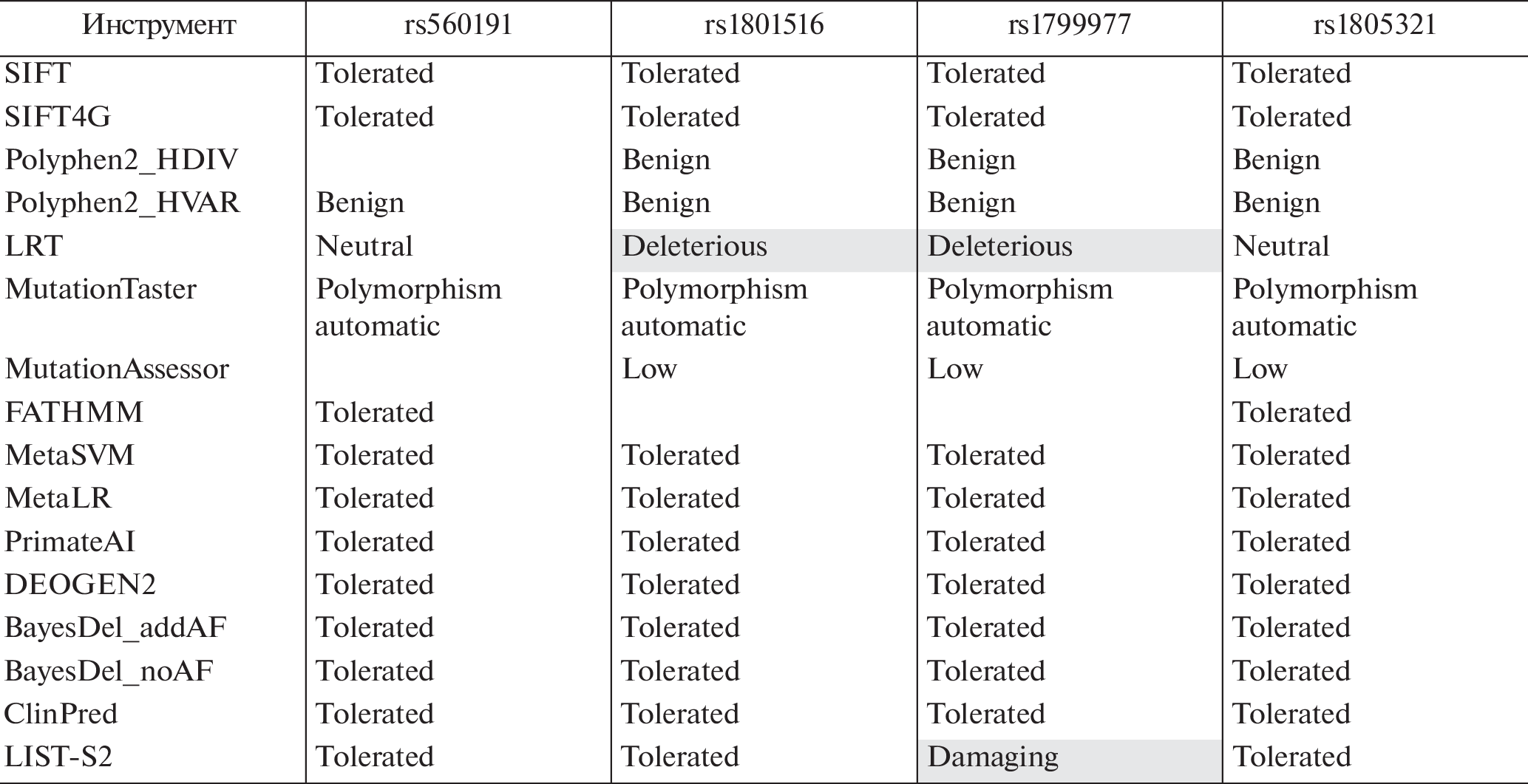
Task: Click Polymorphism automatic cell under rs560191
Action: pos(408,307)
